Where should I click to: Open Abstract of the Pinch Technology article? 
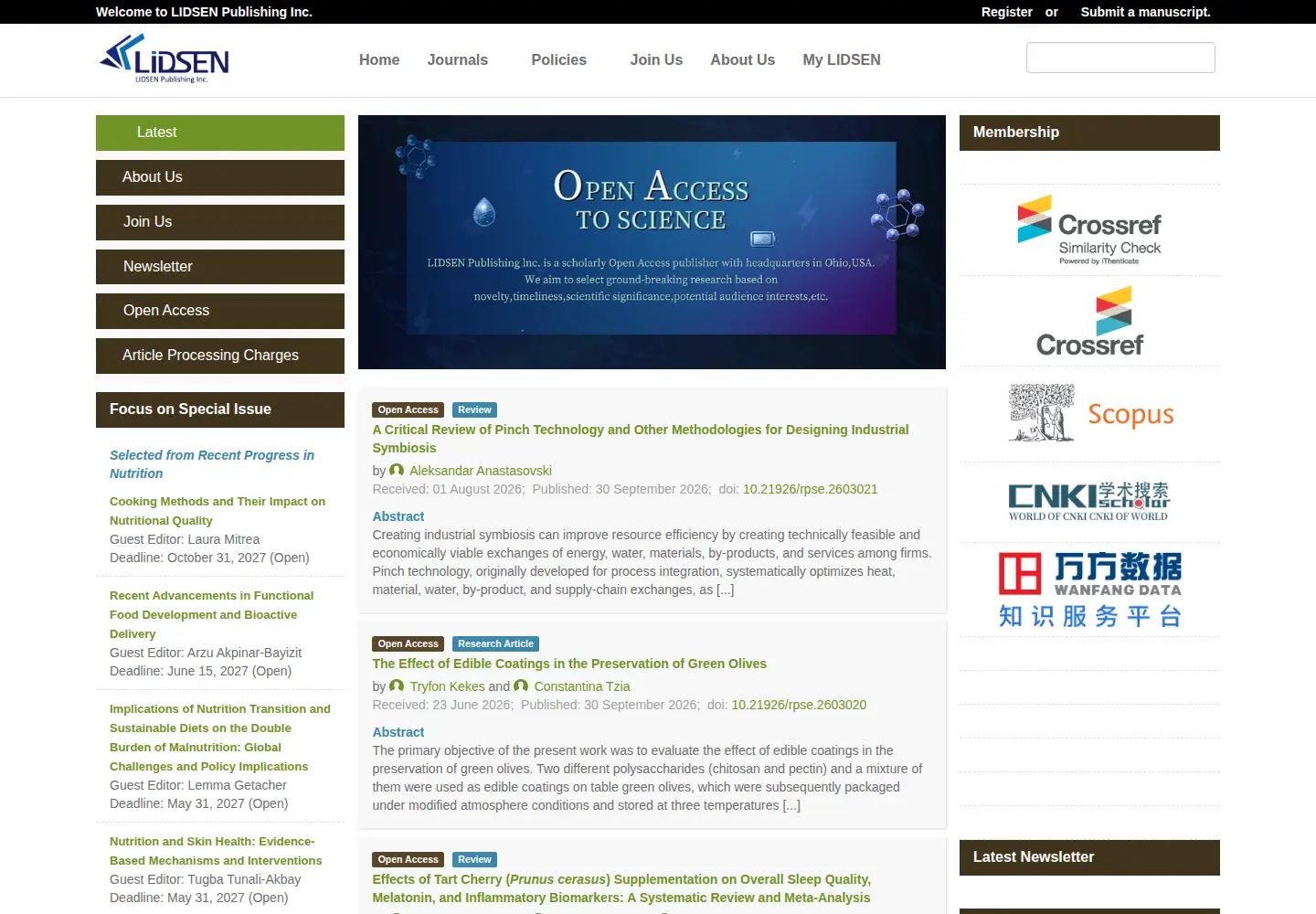398,516
